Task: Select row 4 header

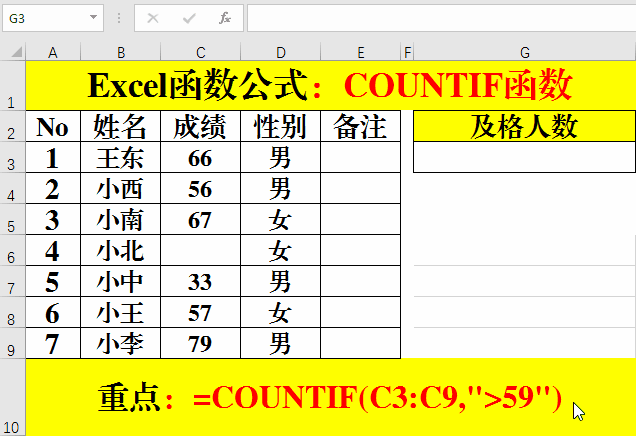Action: point(12,188)
